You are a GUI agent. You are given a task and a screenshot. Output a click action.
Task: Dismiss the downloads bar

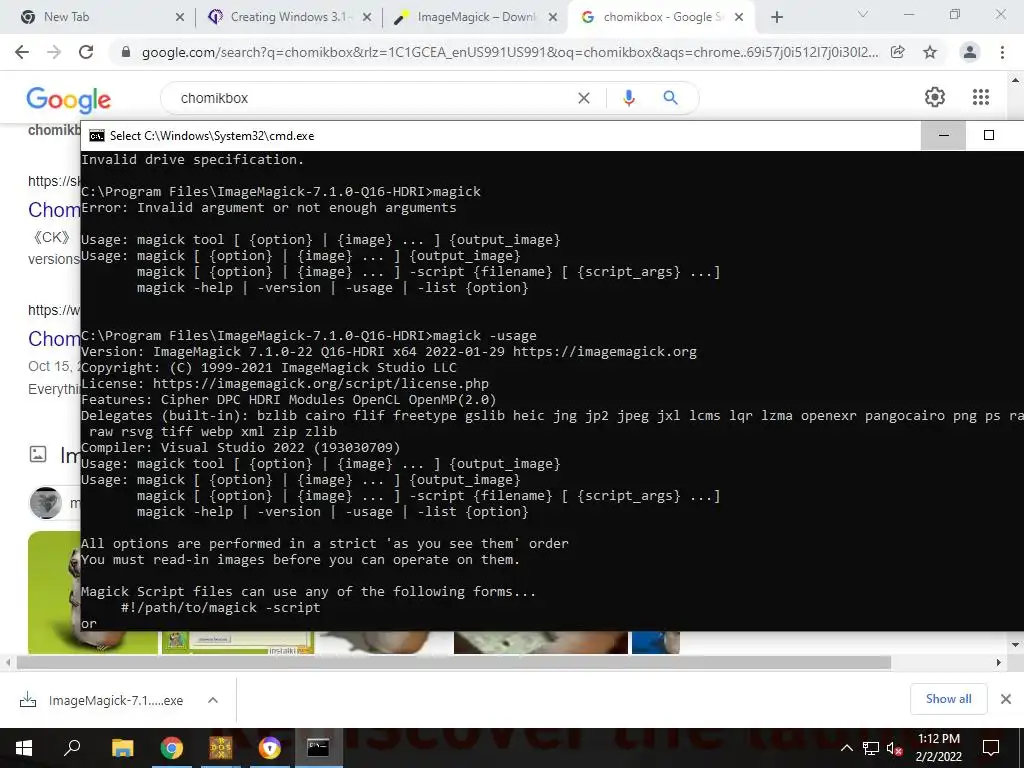point(1006,699)
